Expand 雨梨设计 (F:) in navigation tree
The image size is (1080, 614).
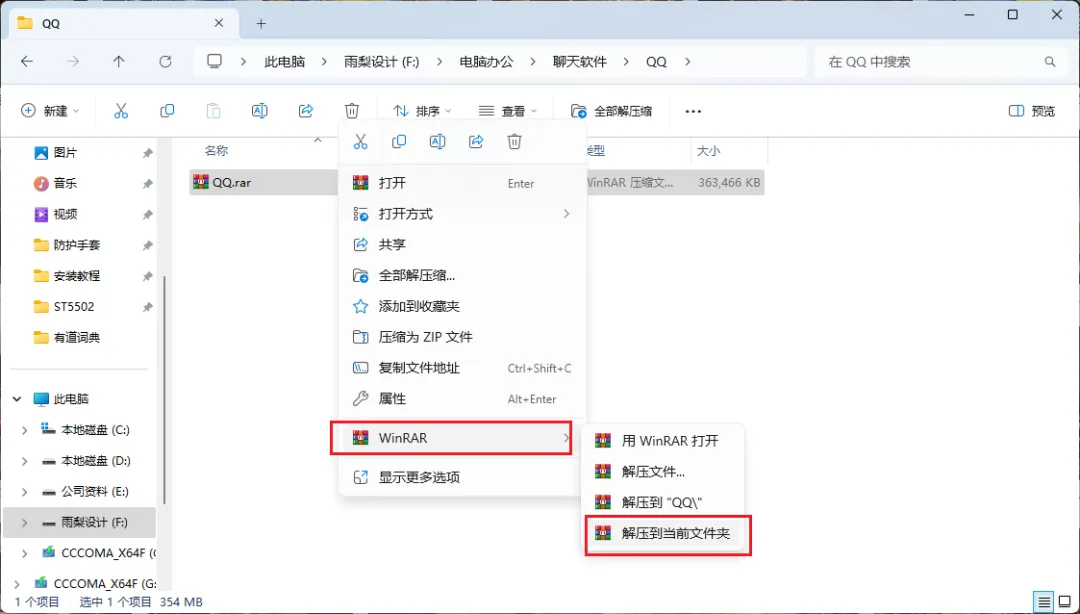25,523
